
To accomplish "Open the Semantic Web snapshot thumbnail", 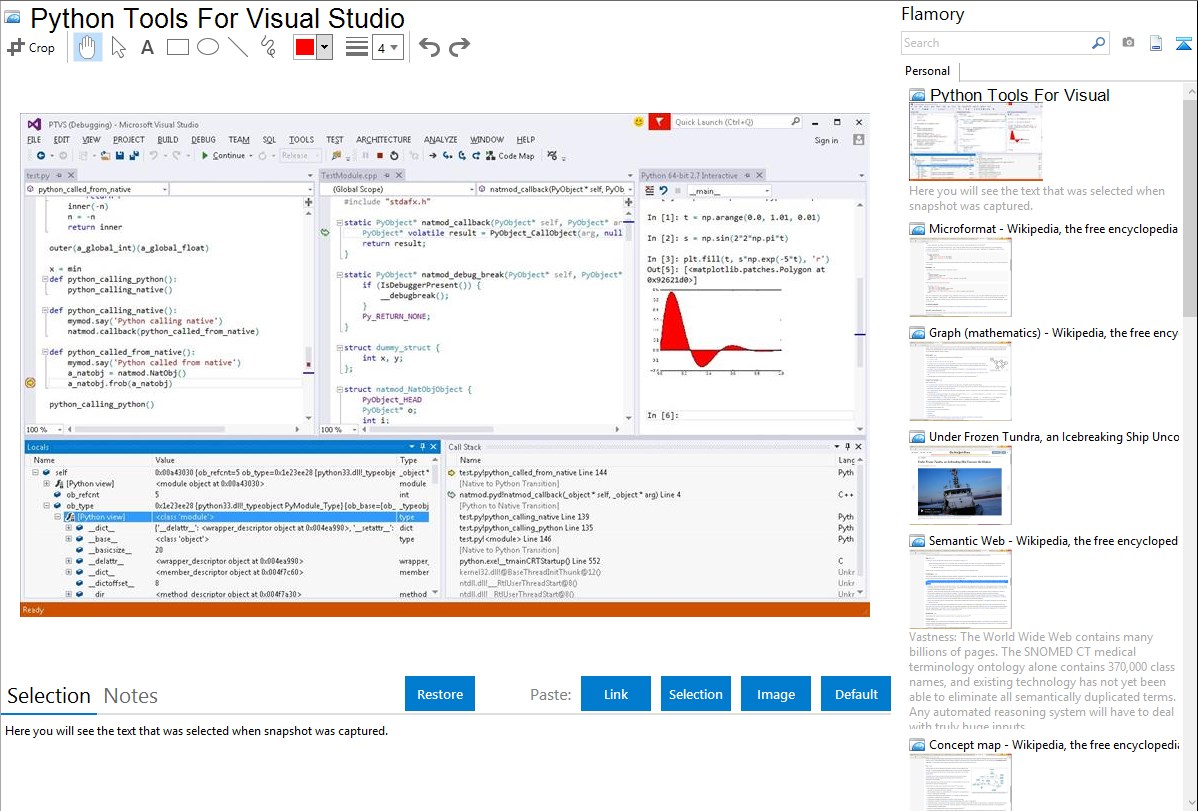I will pyautogui.click(x=960, y=589).
